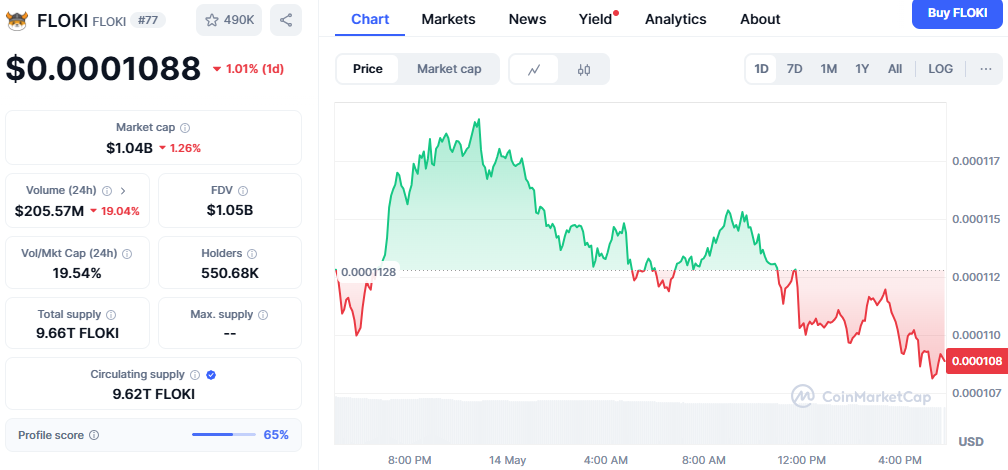Set chart range to 1D

(x=761, y=69)
